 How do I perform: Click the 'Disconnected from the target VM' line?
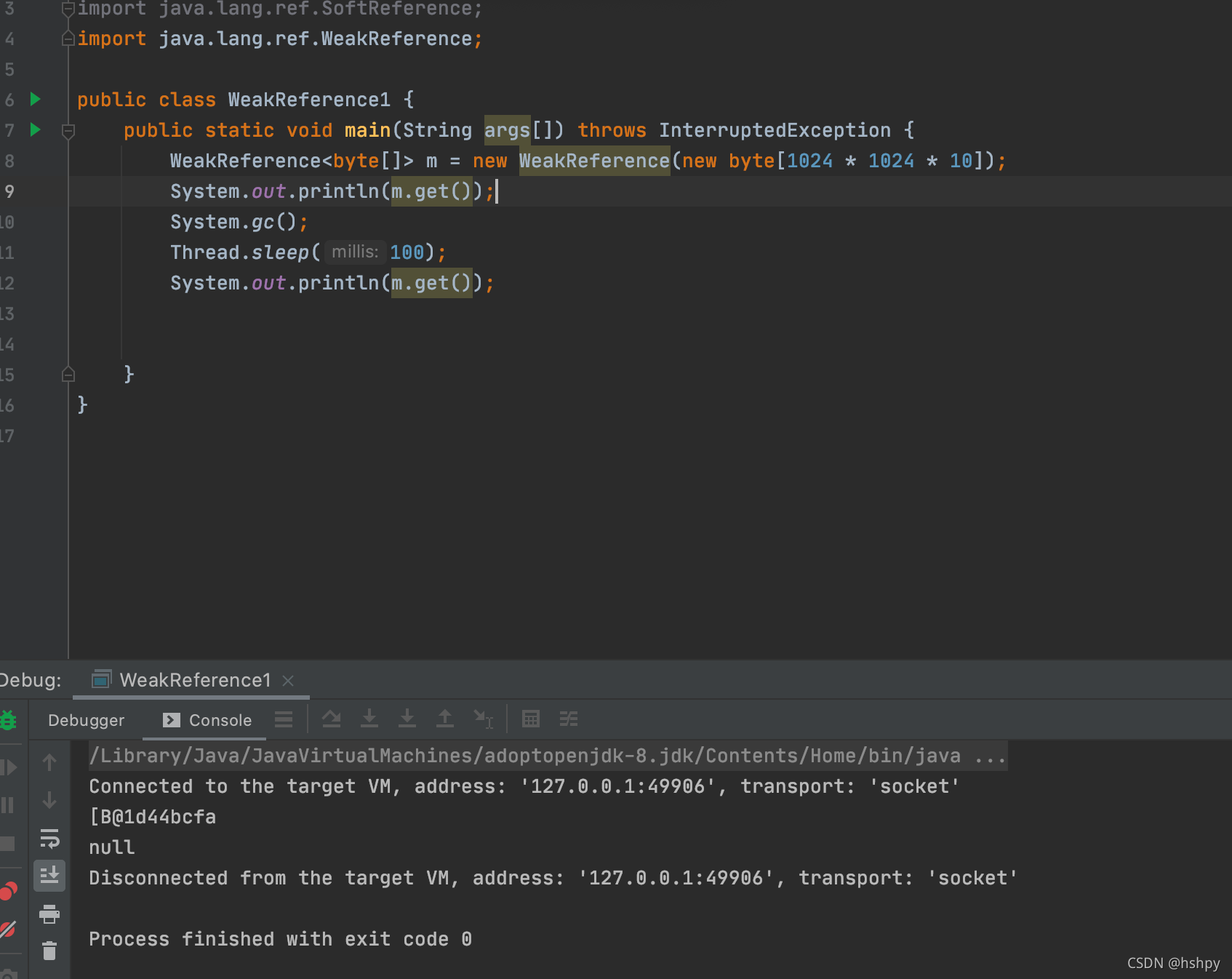click(553, 878)
